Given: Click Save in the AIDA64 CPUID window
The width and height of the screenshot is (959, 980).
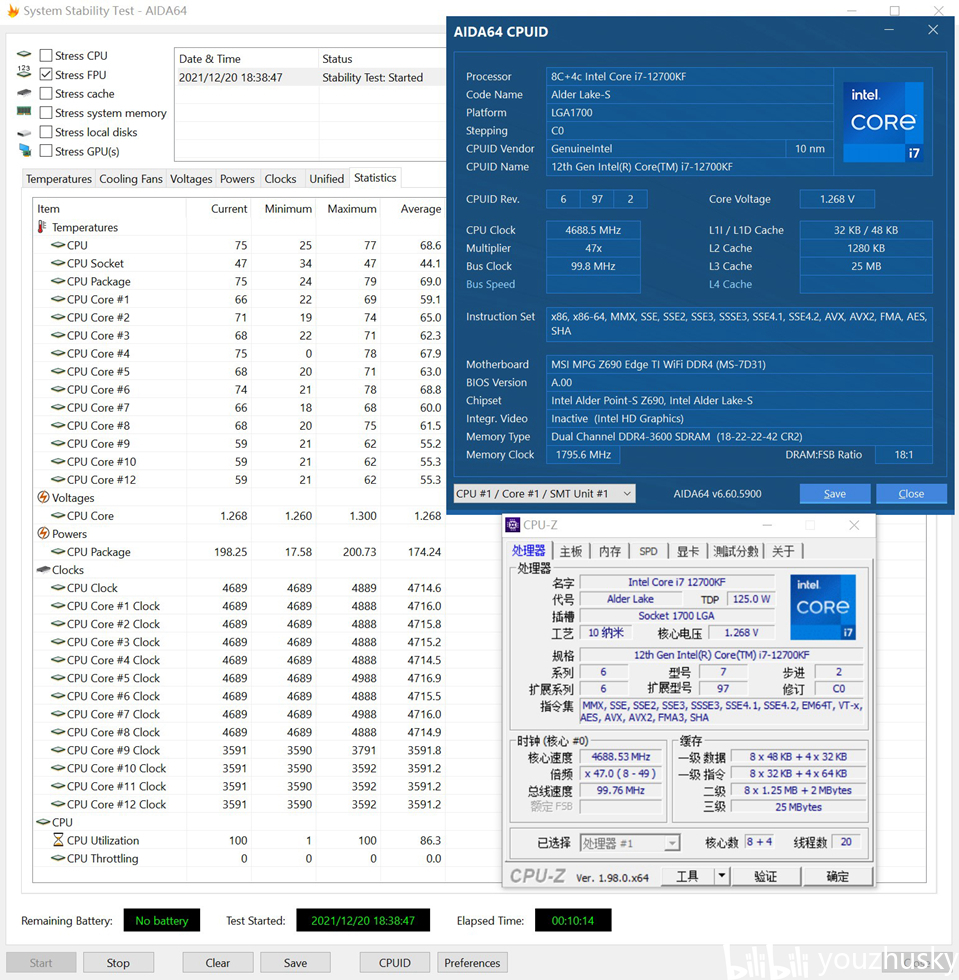Looking at the screenshot, I should click(x=835, y=494).
